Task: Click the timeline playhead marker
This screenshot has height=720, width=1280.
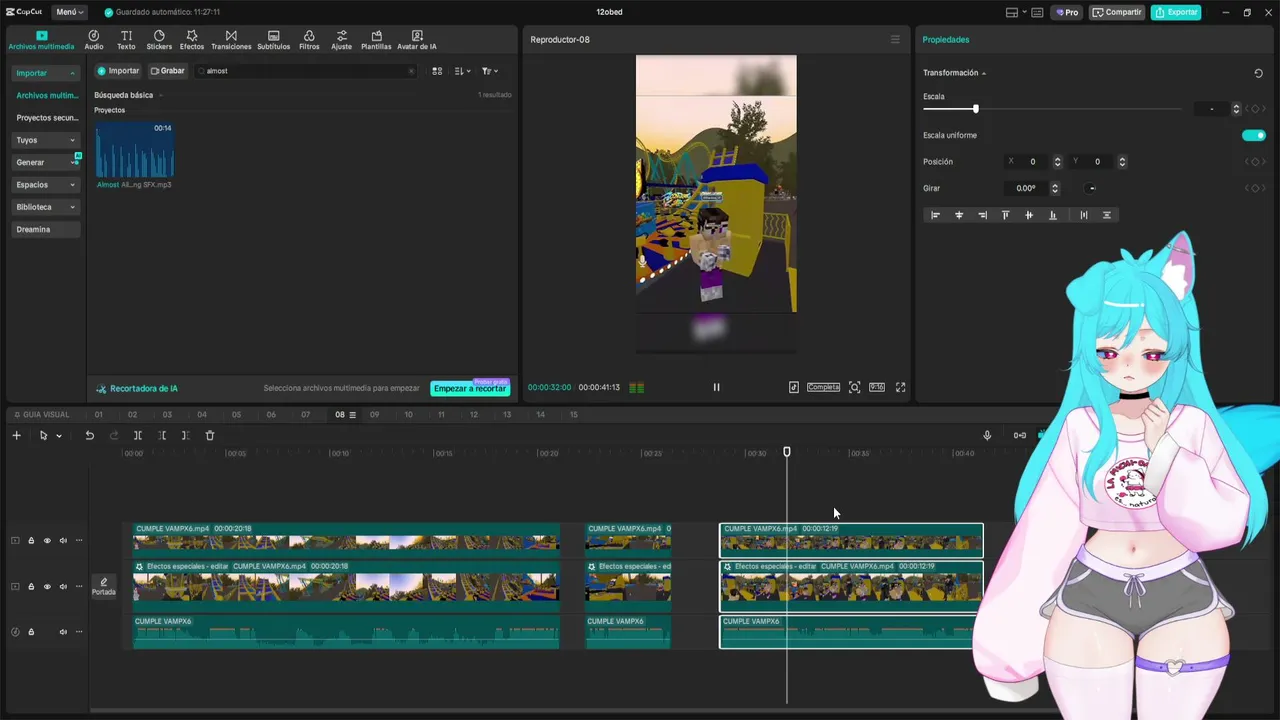Action: tap(787, 453)
